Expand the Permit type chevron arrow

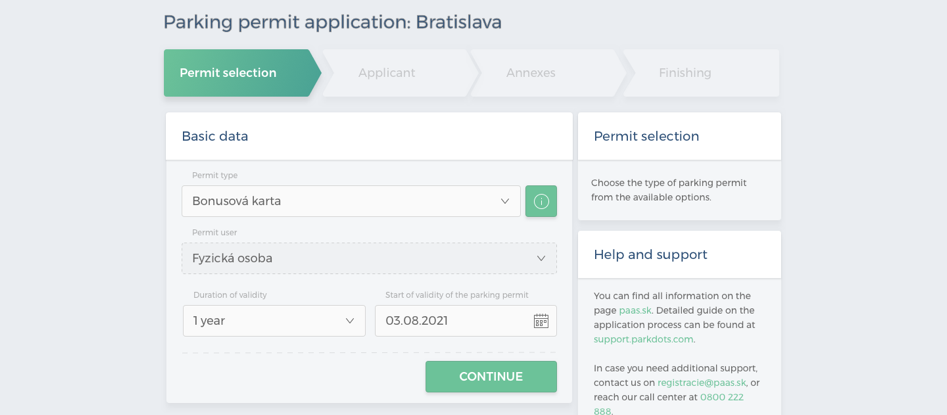505,201
